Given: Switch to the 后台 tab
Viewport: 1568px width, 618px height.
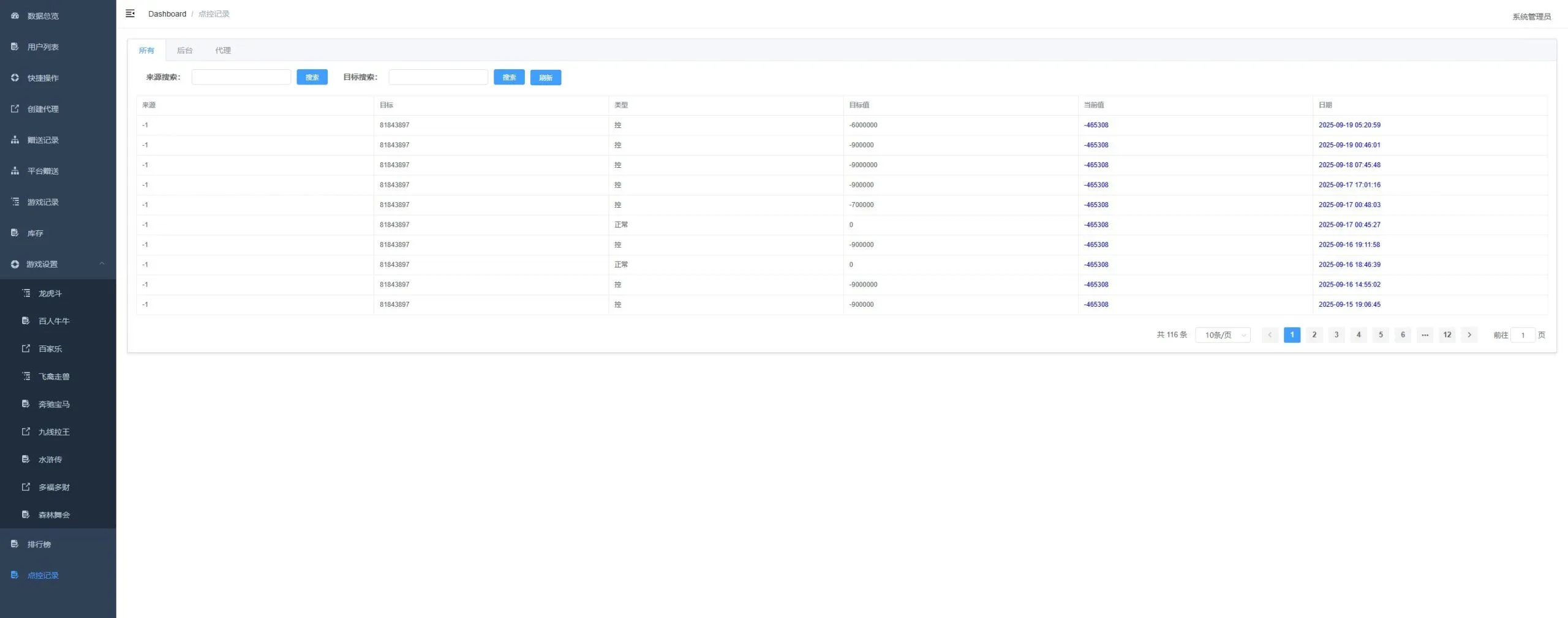Looking at the screenshot, I should pyautogui.click(x=184, y=50).
